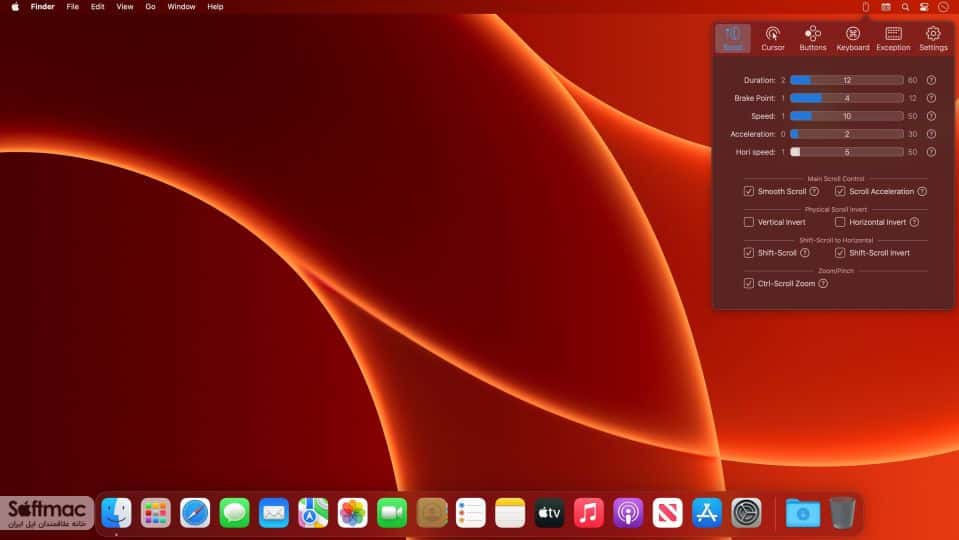Open News from the Dock
The width and height of the screenshot is (959, 540).
(667, 512)
